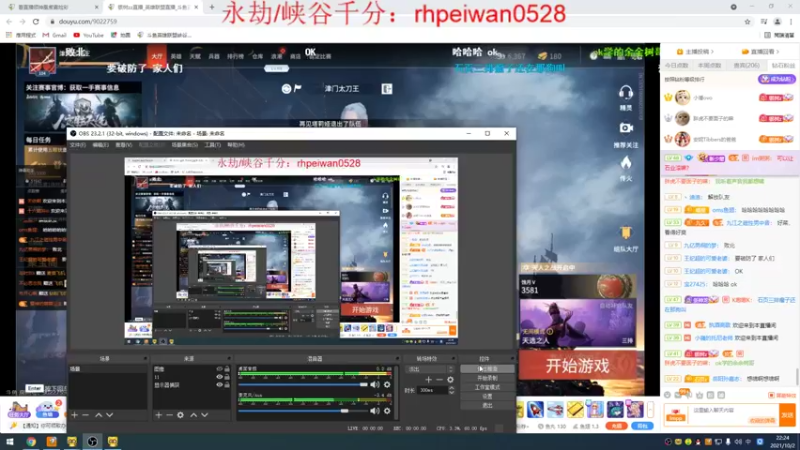This screenshot has height=450, width=800.
Task: Toggle lock on source 11
Action: (x=227, y=377)
